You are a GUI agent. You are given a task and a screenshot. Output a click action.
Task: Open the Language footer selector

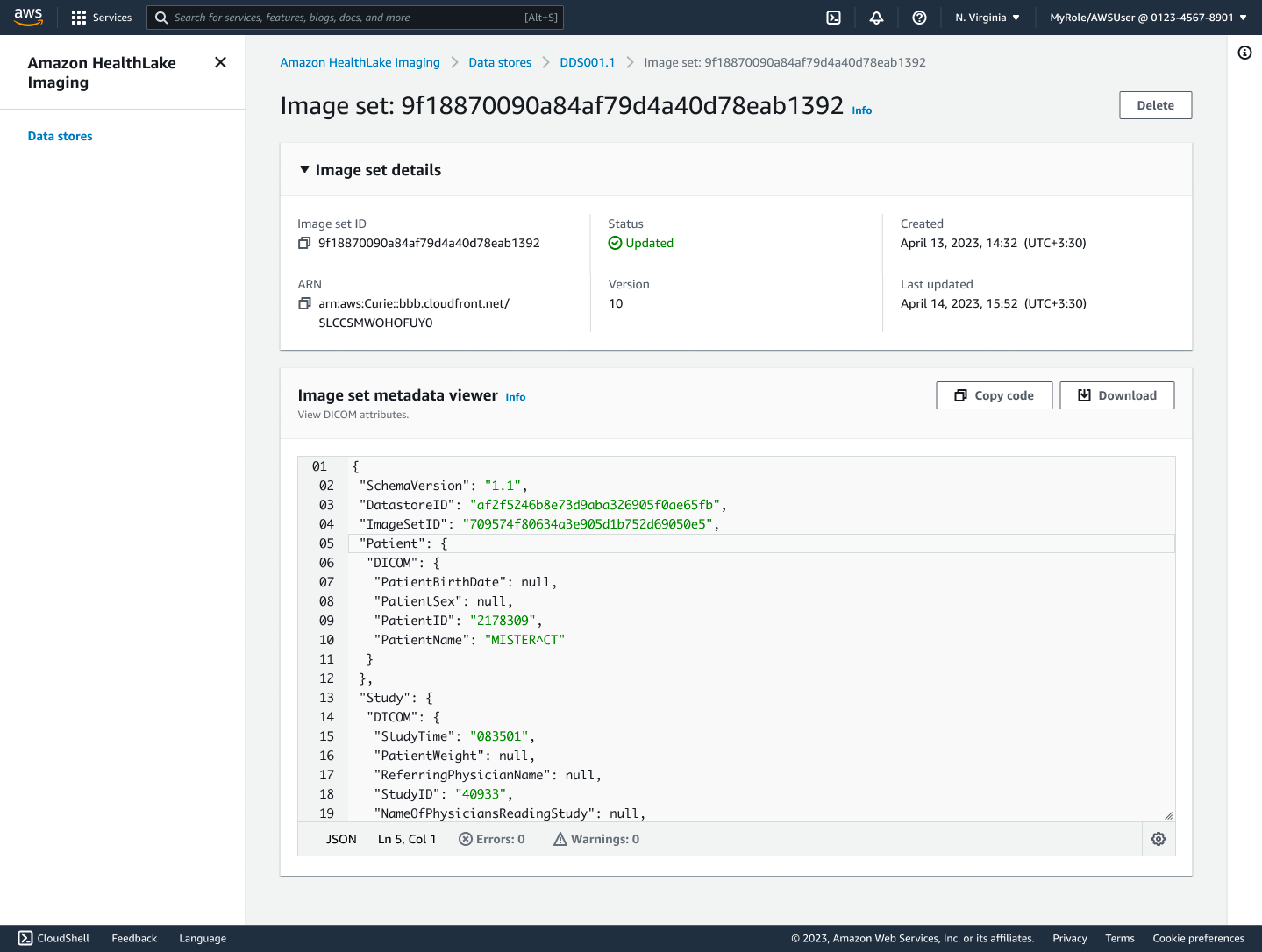[x=203, y=938]
